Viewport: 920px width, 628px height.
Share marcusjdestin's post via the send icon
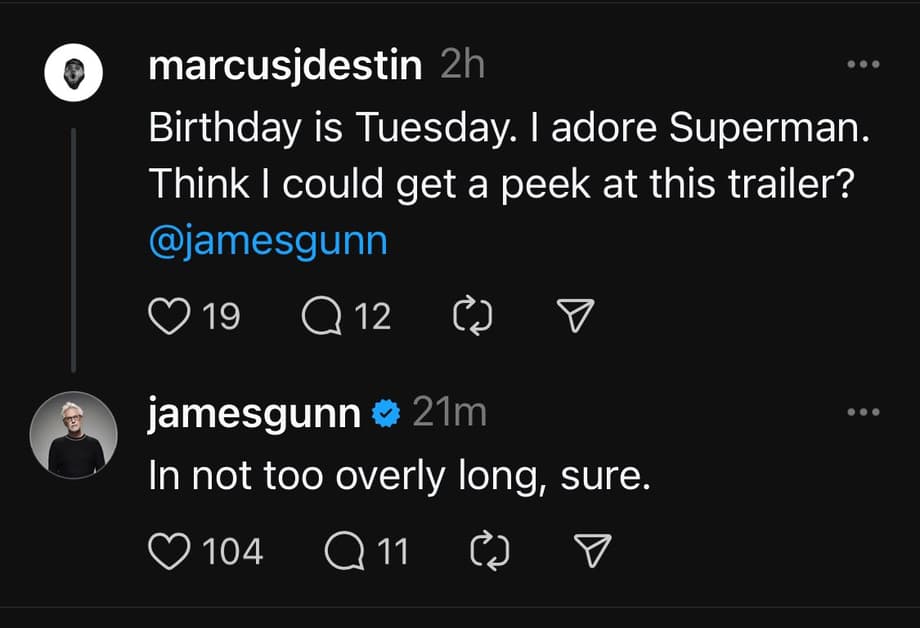(575, 317)
